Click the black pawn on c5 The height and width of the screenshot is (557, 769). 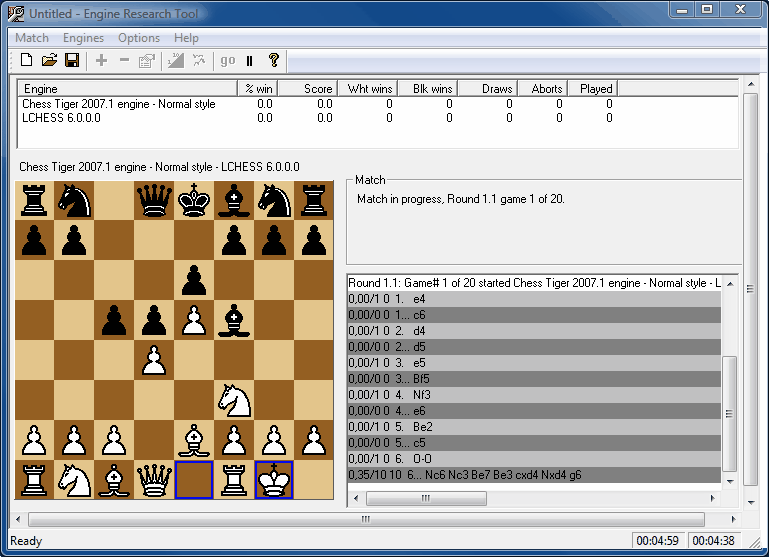click(x=114, y=320)
